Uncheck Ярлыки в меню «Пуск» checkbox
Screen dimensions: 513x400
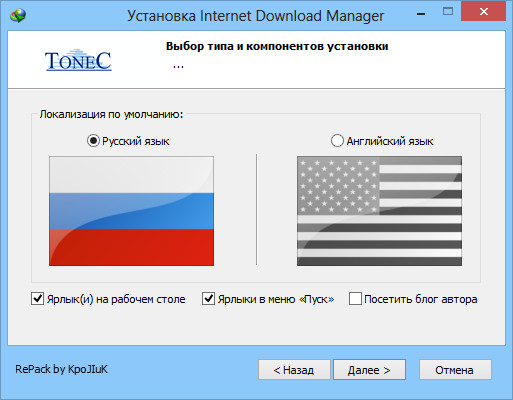click(208, 299)
